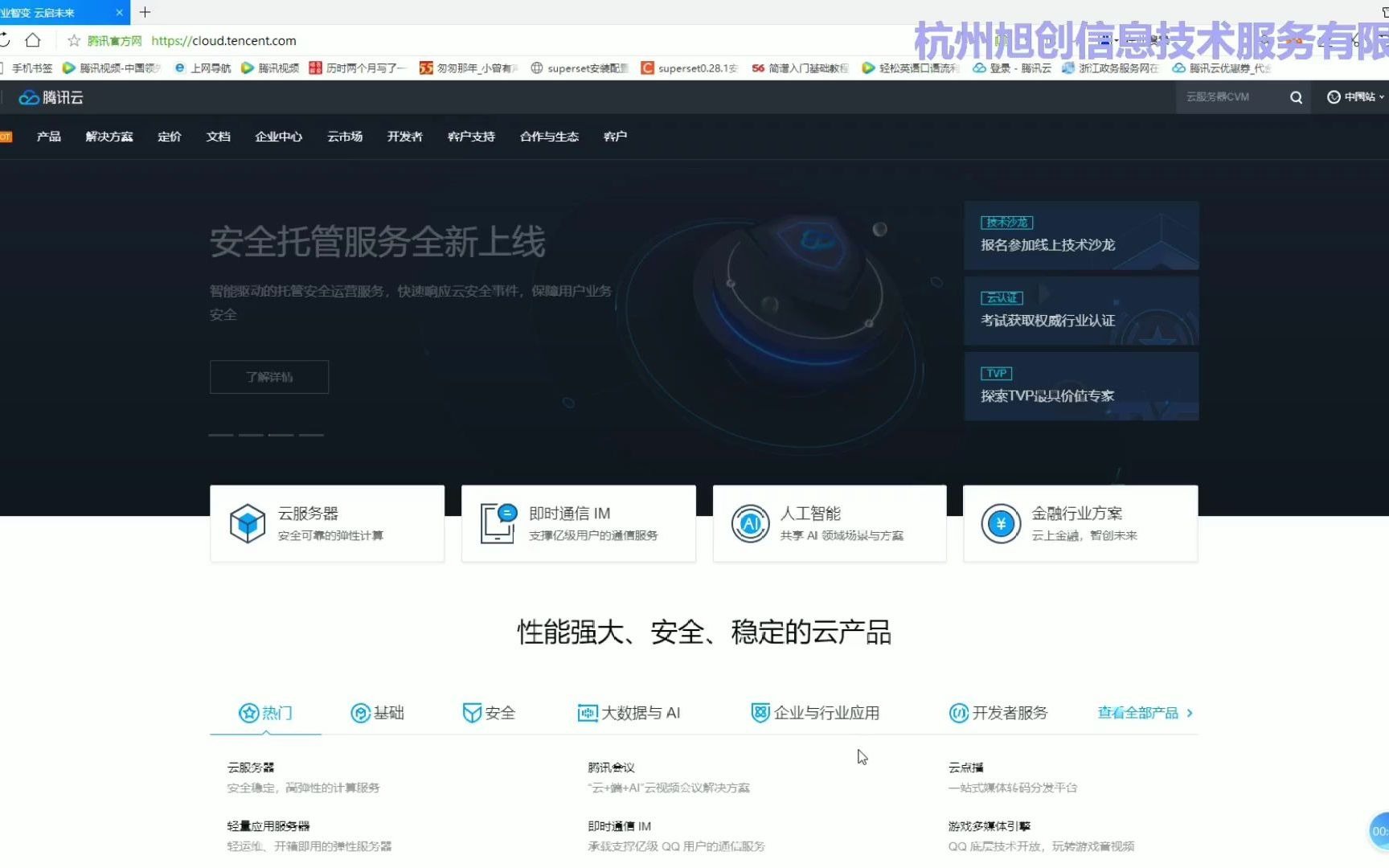Open the 客户支持 menu item
Viewport: 1389px width, 868px height.
(471, 137)
